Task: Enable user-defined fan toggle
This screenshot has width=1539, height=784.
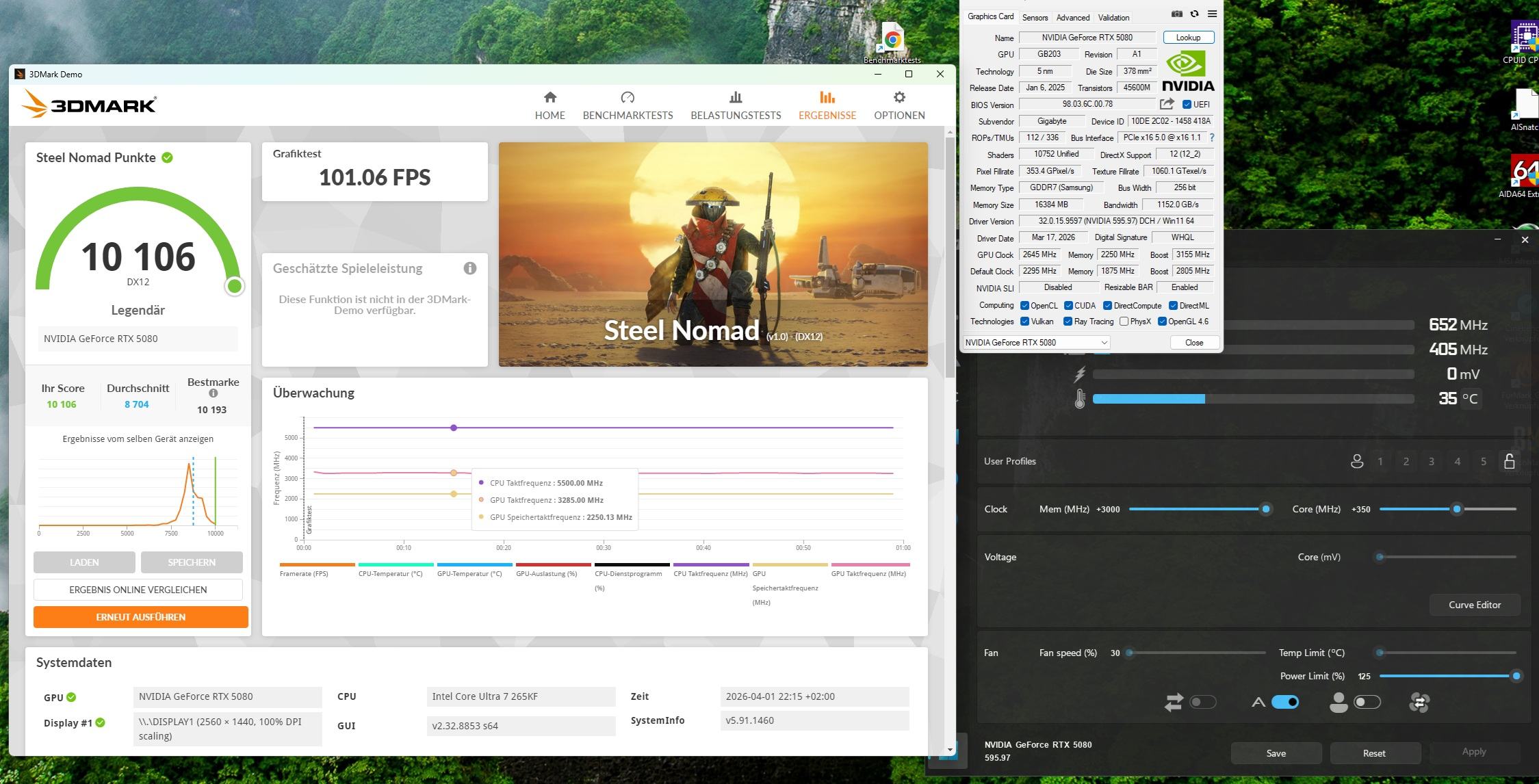Action: pos(1367,702)
